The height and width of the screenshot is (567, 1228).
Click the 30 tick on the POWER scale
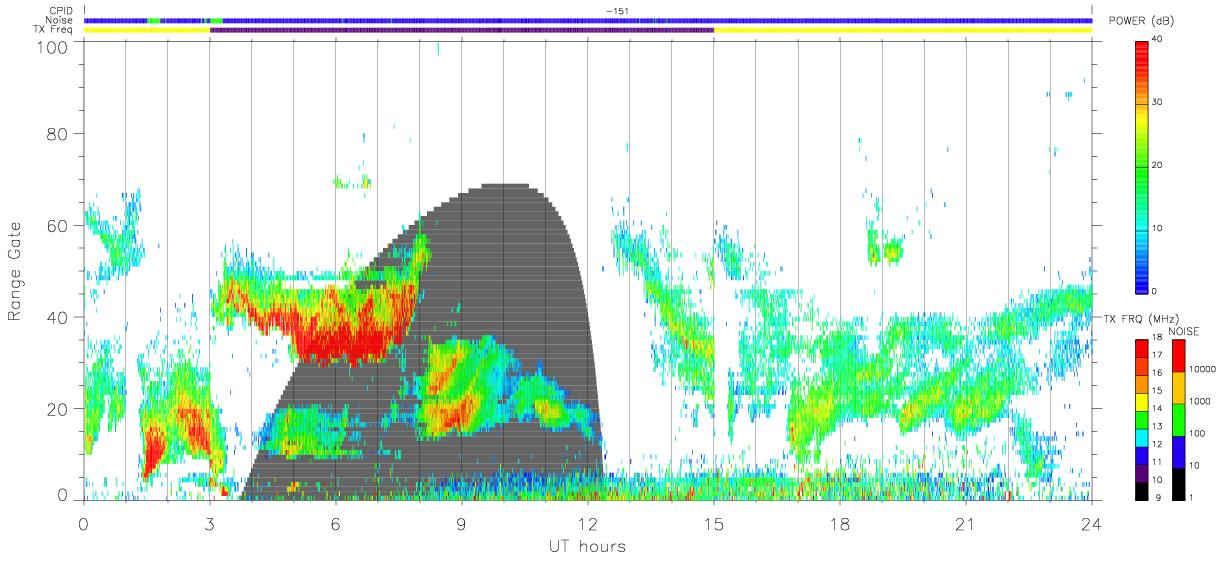coord(1157,103)
